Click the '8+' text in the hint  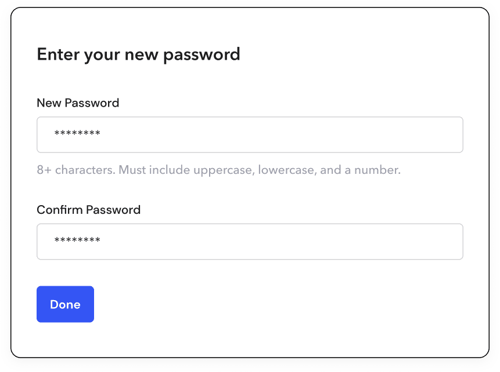[44, 170]
